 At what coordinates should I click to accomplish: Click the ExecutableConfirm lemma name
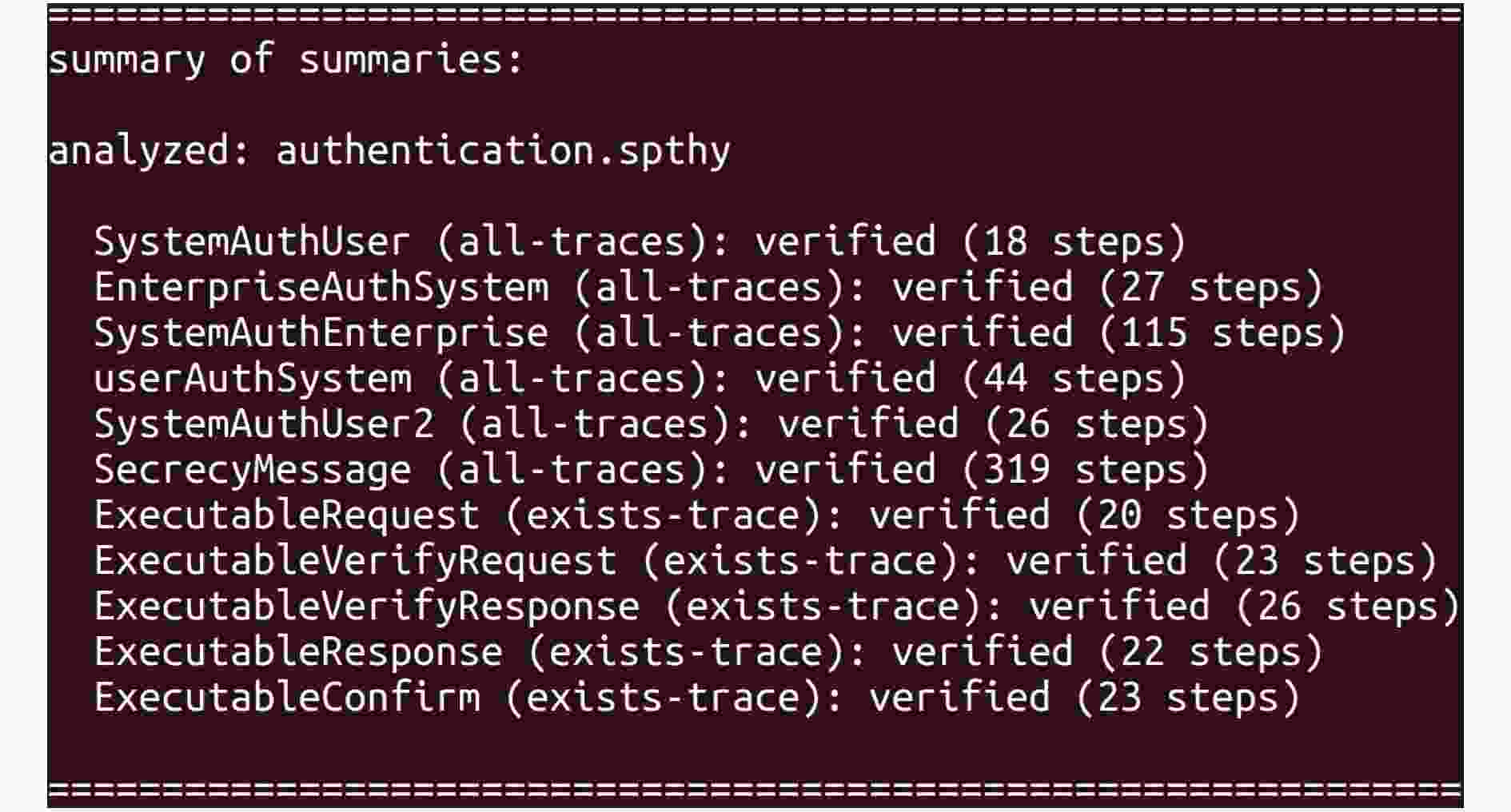[287, 698]
